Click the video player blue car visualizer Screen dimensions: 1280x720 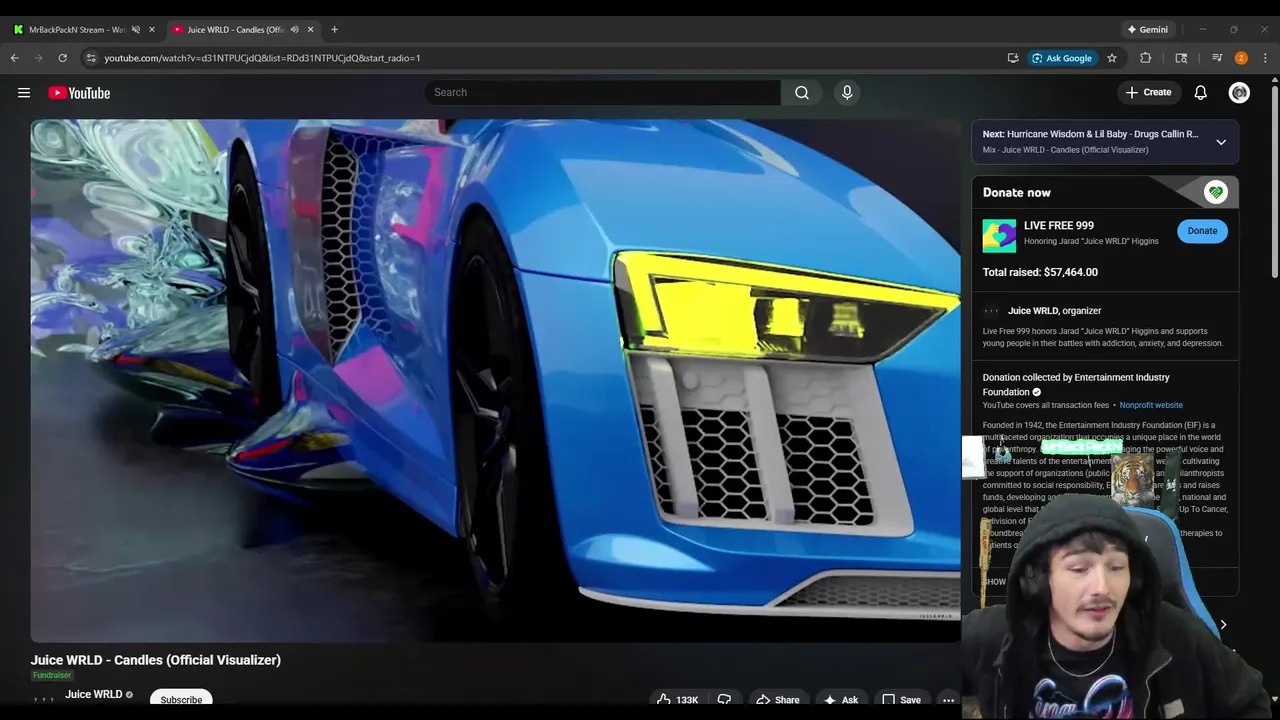pos(495,380)
